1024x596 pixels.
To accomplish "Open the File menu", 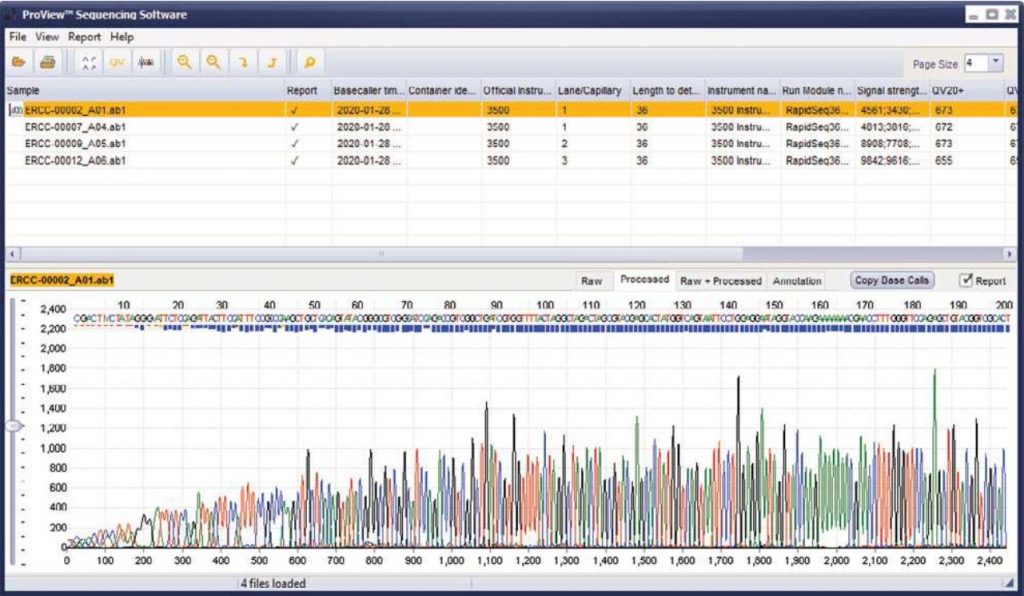I will 18,37.
